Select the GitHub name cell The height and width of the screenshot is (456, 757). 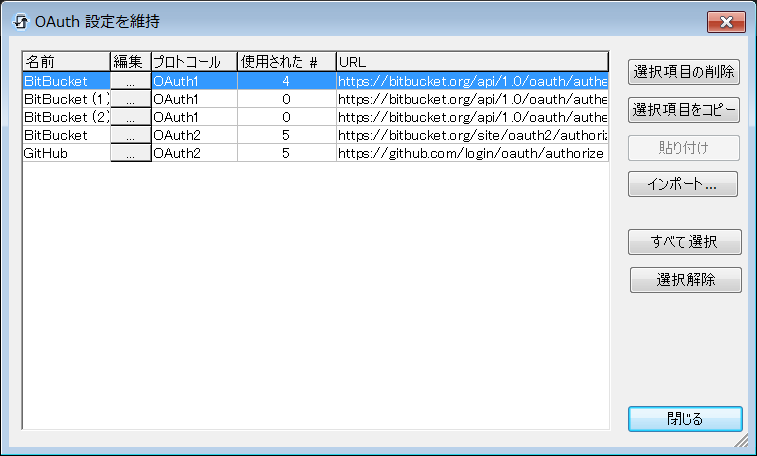tap(66, 153)
